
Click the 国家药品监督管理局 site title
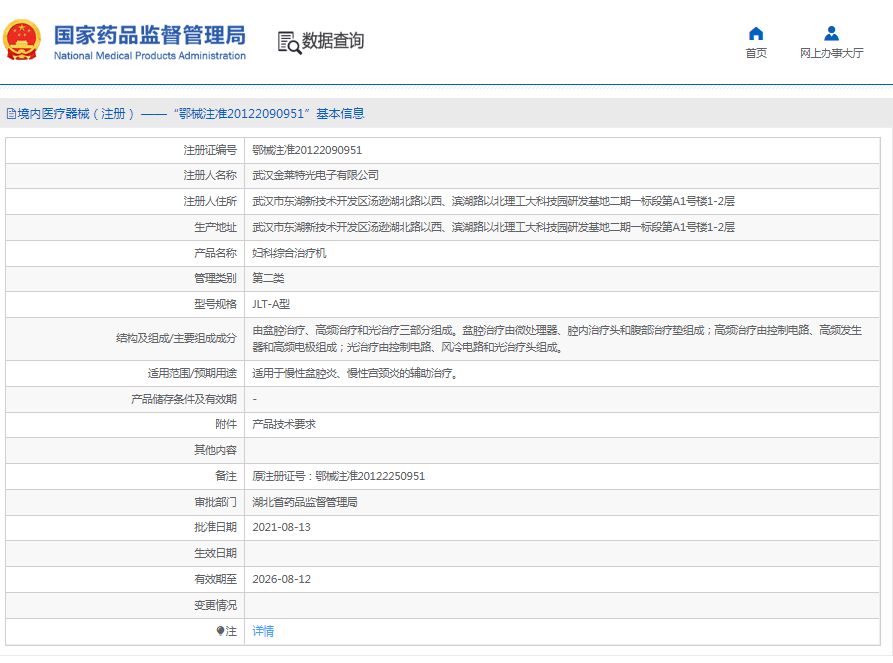[149, 34]
